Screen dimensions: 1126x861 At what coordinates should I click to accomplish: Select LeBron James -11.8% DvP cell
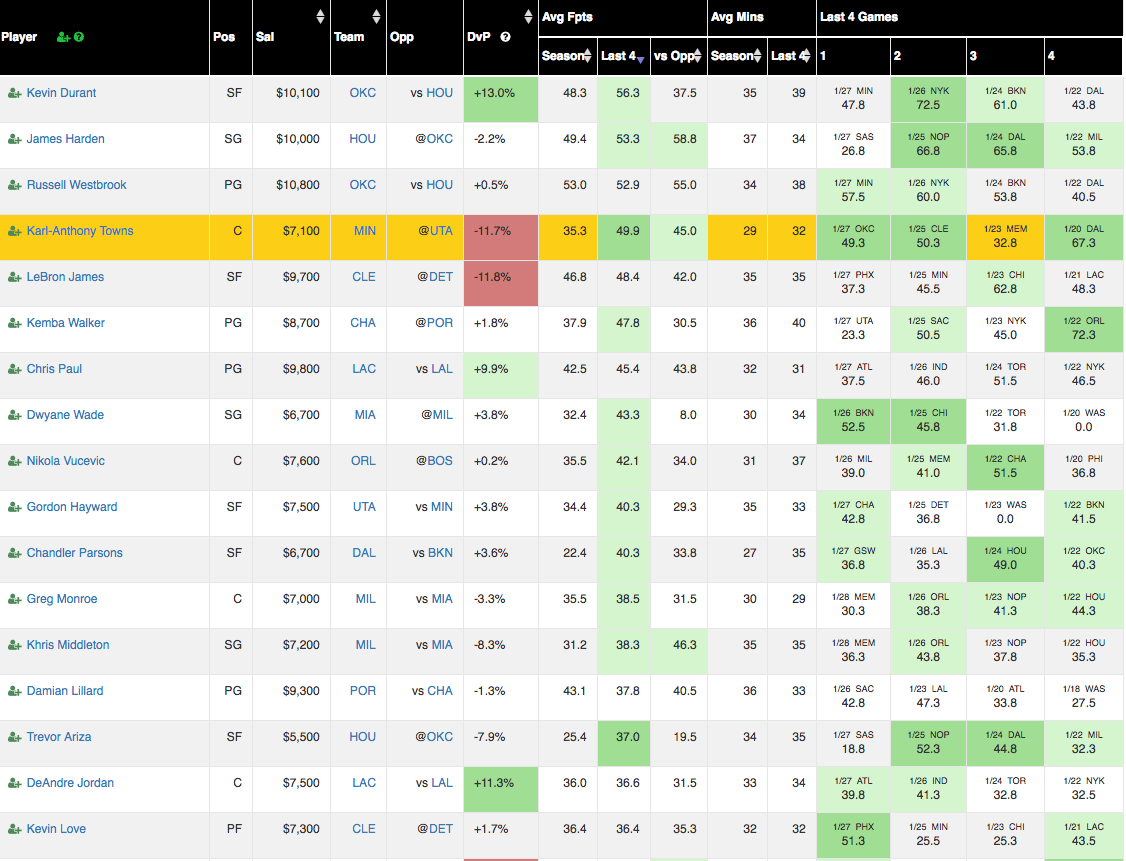coord(501,284)
